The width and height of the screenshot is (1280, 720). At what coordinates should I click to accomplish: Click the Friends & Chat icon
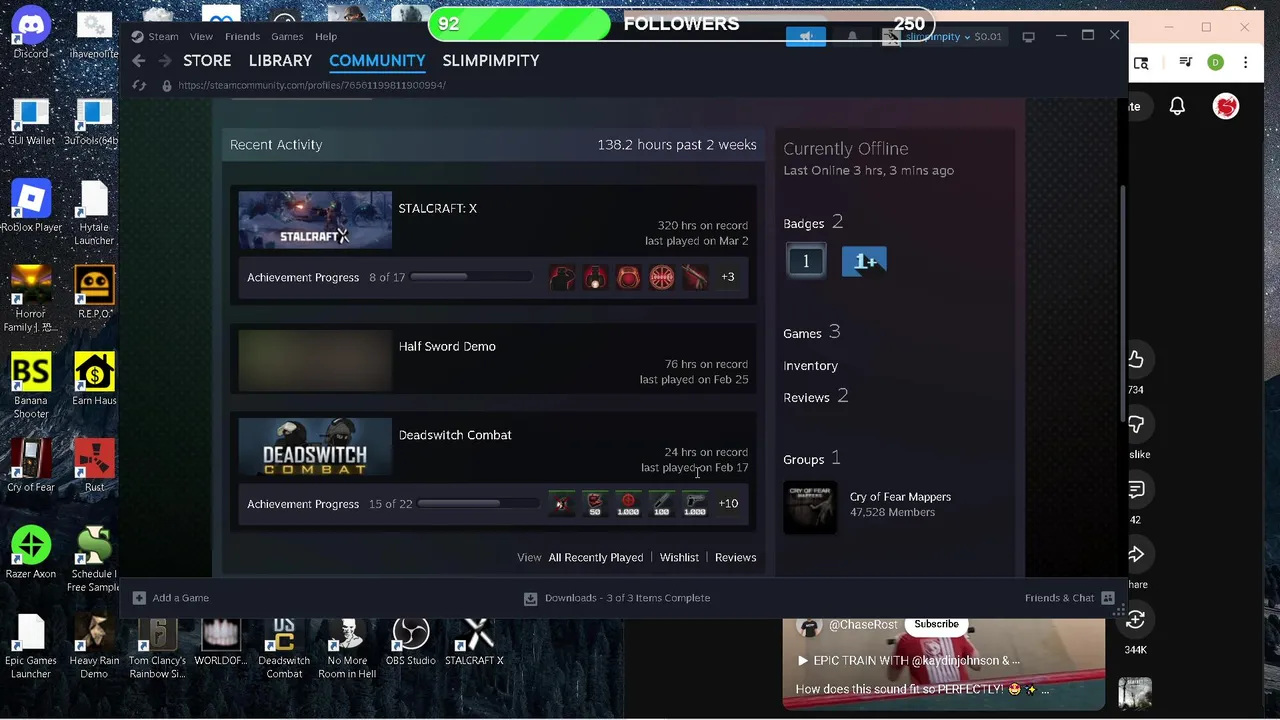point(1108,598)
